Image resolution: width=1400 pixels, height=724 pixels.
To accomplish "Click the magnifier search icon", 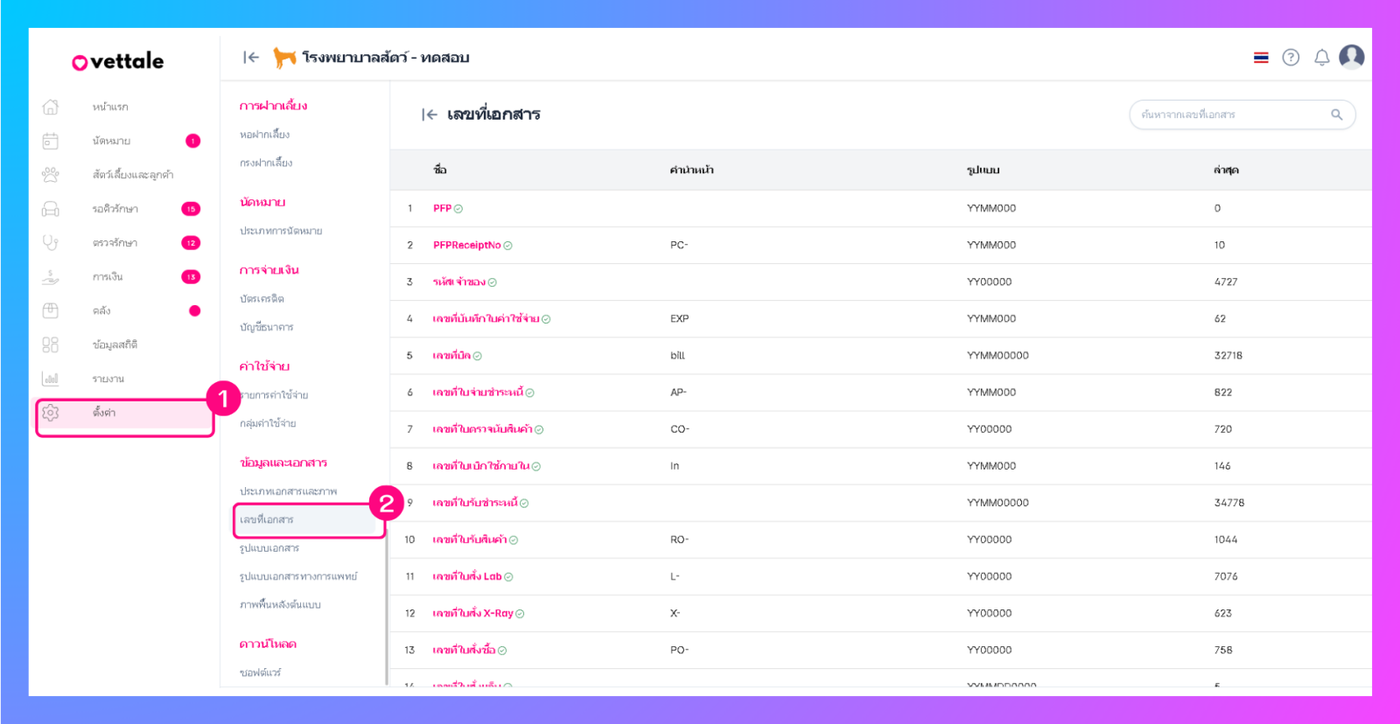I will pyautogui.click(x=1336, y=115).
